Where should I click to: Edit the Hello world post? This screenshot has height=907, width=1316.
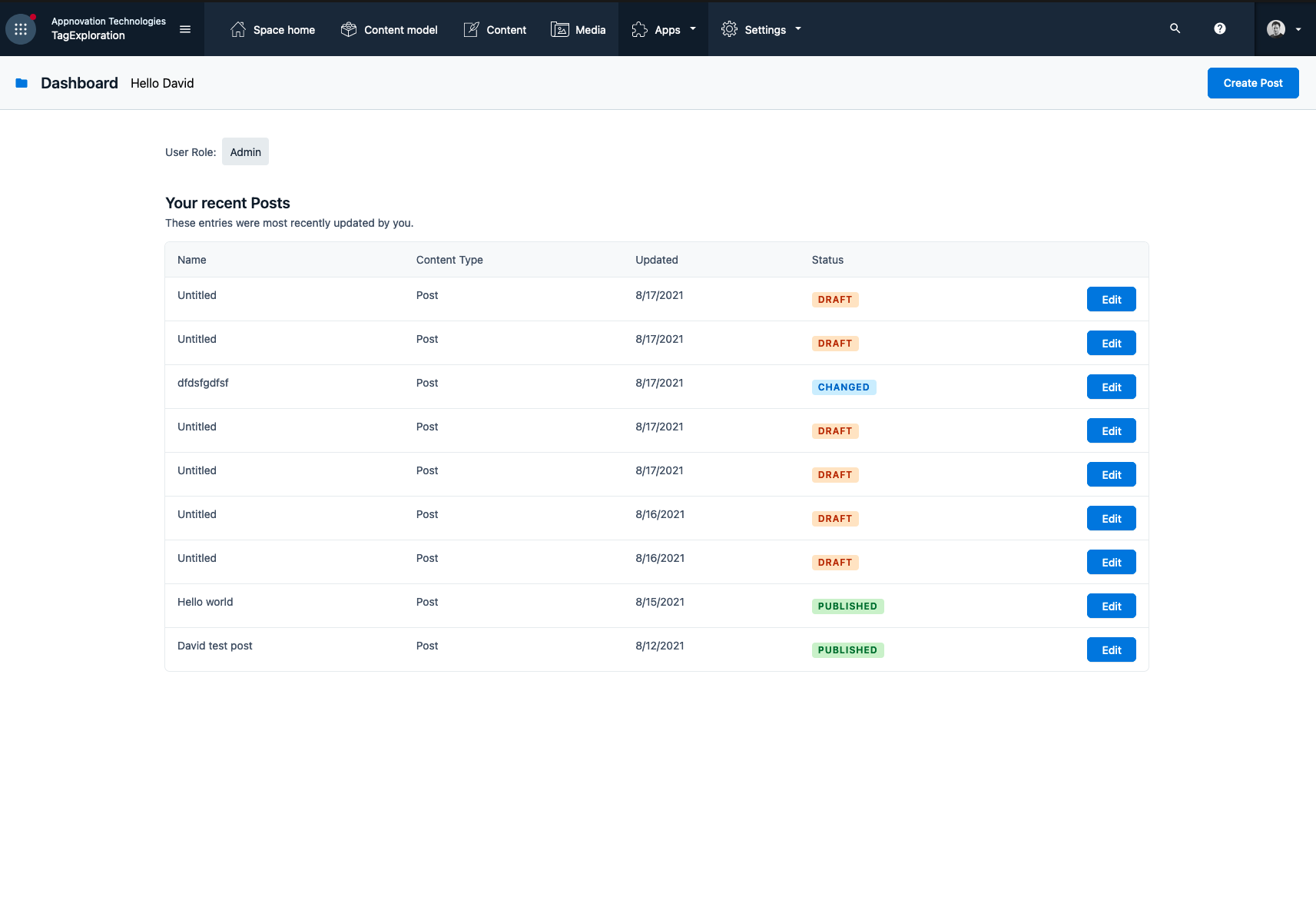[x=1111, y=606]
